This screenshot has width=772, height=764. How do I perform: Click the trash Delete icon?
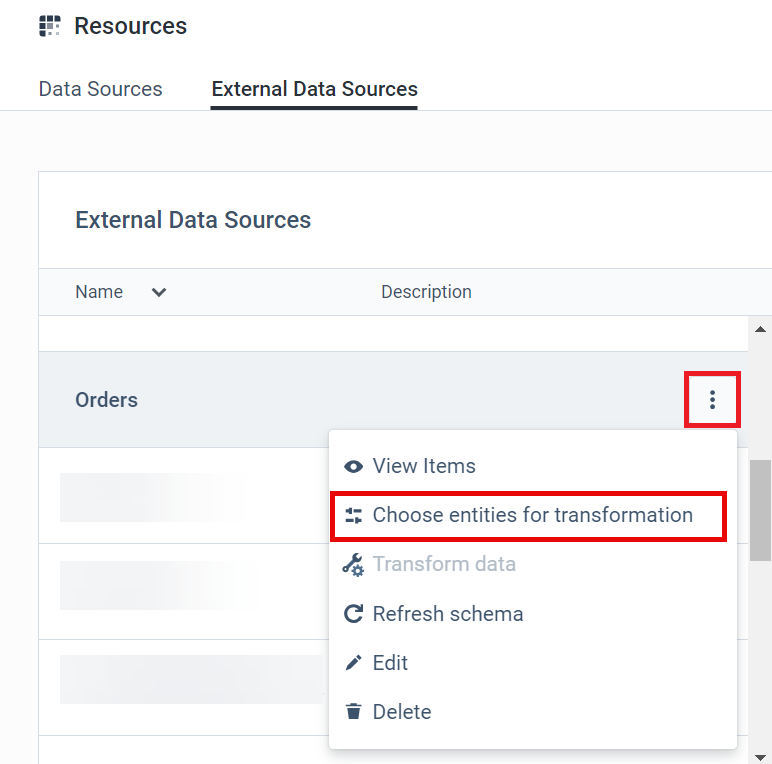[353, 712]
